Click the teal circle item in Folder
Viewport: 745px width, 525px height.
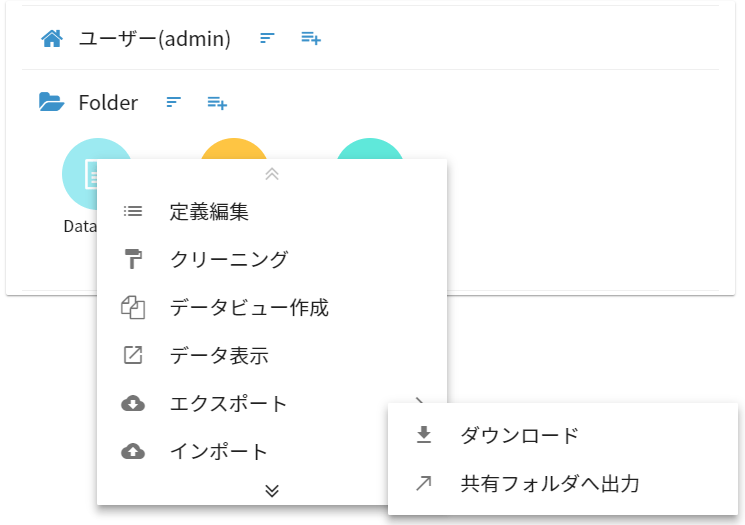coord(369,149)
